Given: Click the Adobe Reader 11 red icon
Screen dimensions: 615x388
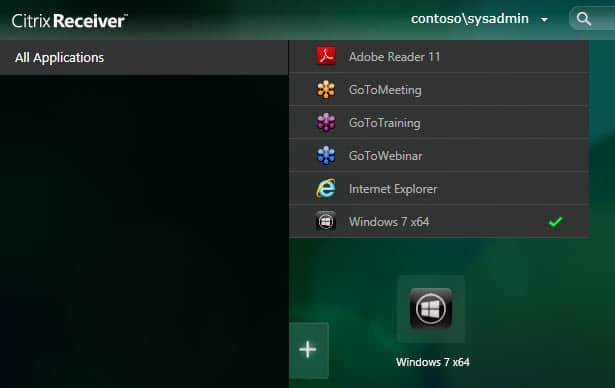Looking at the screenshot, I should coord(326,56).
